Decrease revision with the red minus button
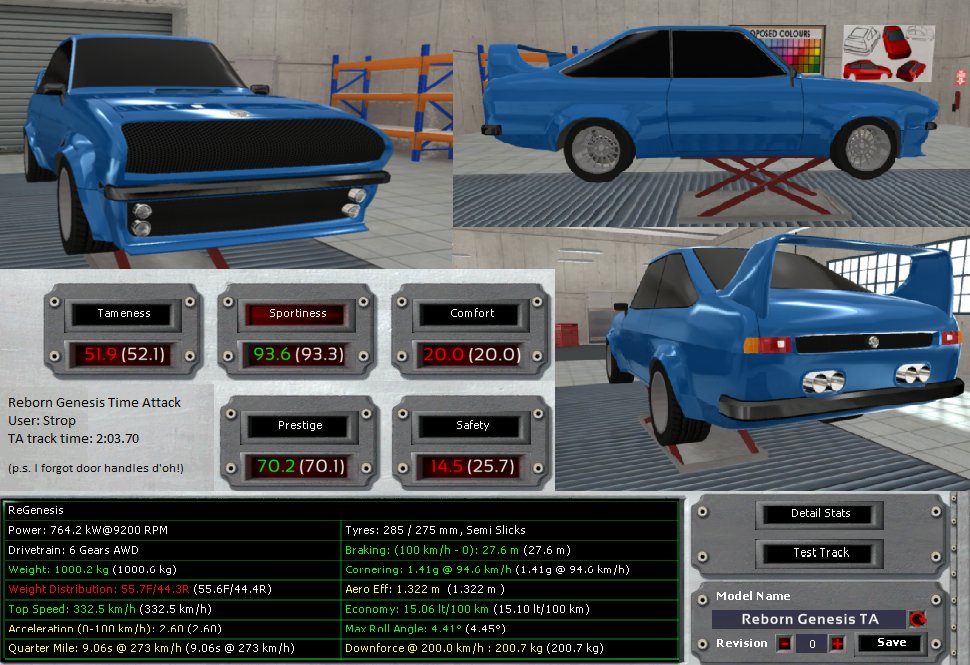 [785, 643]
